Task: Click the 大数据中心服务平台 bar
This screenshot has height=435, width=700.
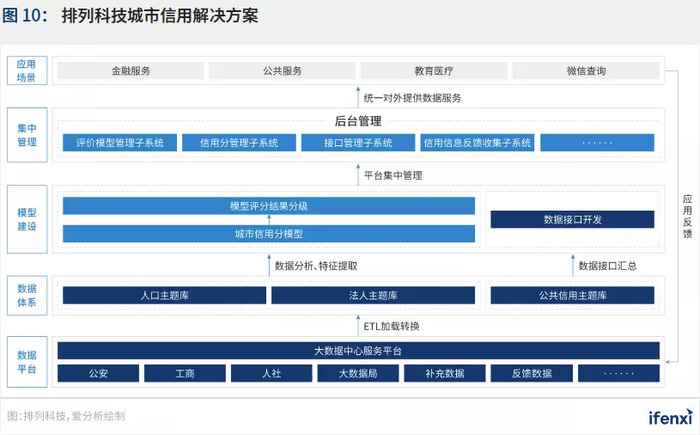Action: (x=358, y=351)
